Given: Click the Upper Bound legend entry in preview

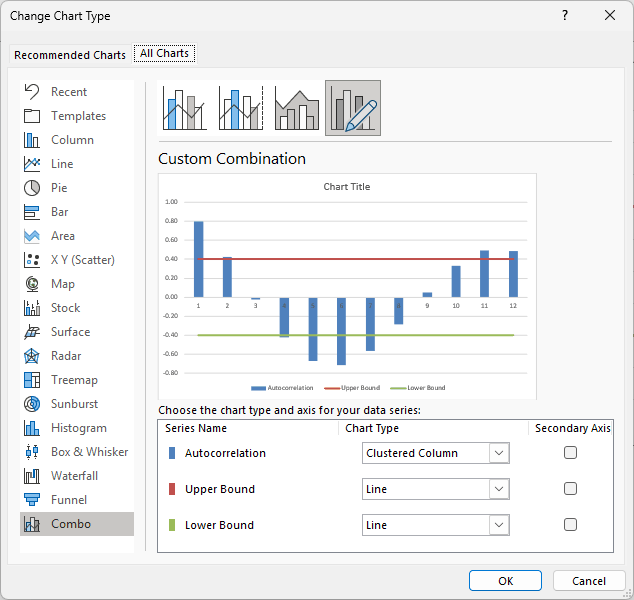Looking at the screenshot, I should pyautogui.click(x=352, y=388).
